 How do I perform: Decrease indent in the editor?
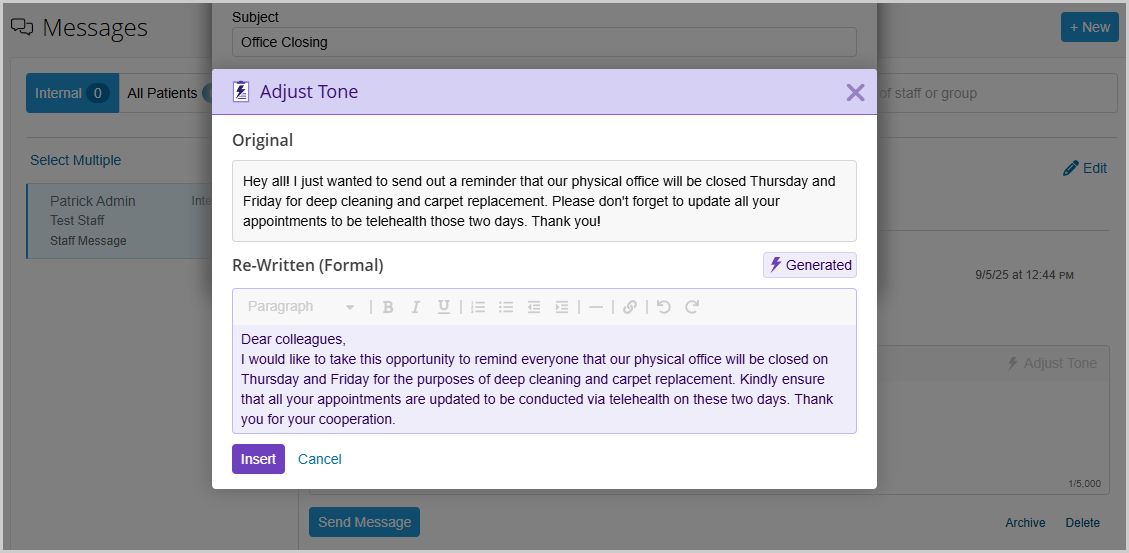click(534, 307)
